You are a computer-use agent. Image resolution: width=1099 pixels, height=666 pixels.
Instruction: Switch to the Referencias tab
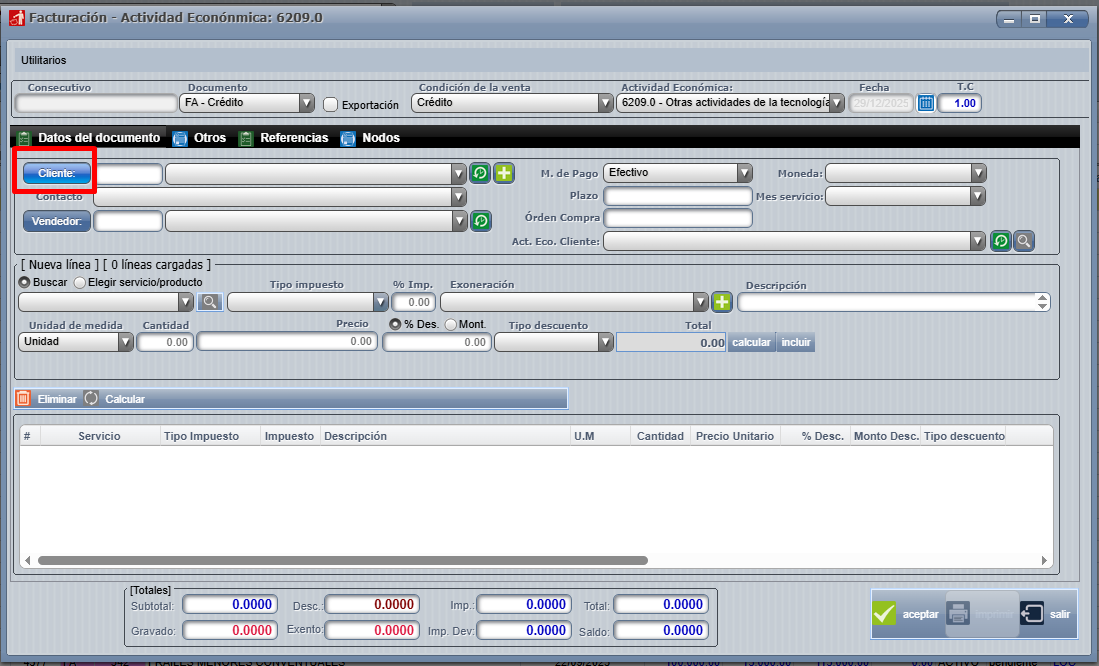(x=293, y=138)
